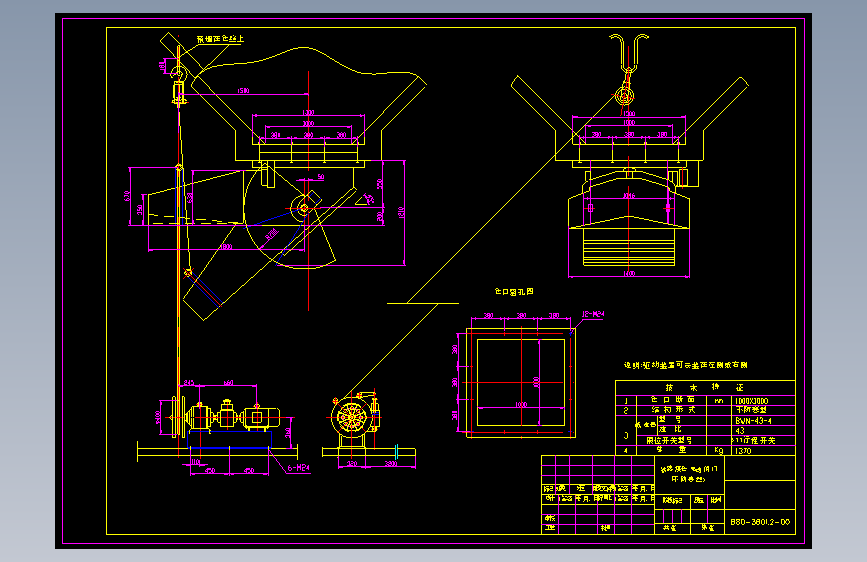Click the Kg unit cell
This screenshot has height=562, width=867.
(718, 450)
